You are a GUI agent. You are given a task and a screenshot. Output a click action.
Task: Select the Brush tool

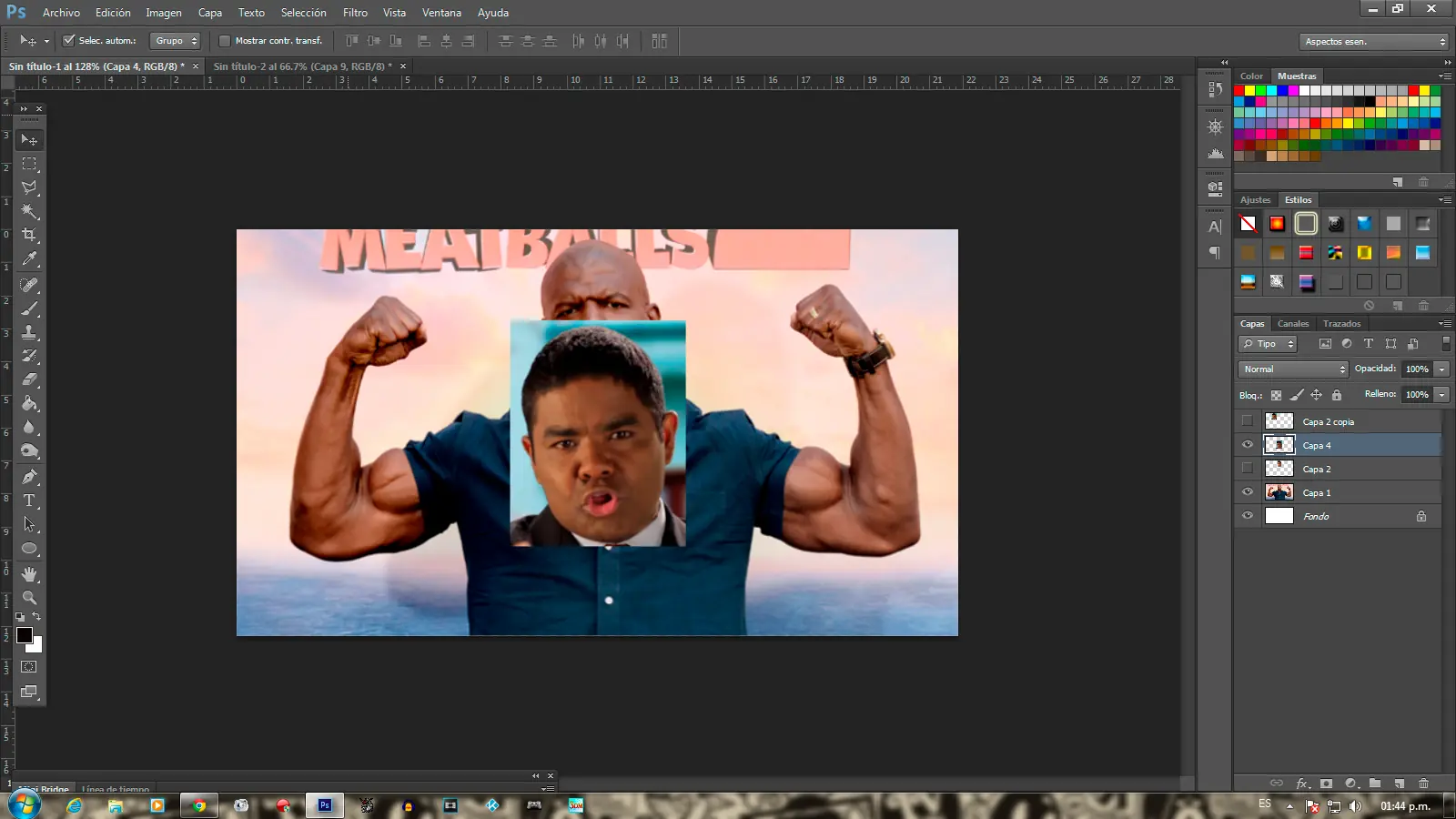[29, 308]
